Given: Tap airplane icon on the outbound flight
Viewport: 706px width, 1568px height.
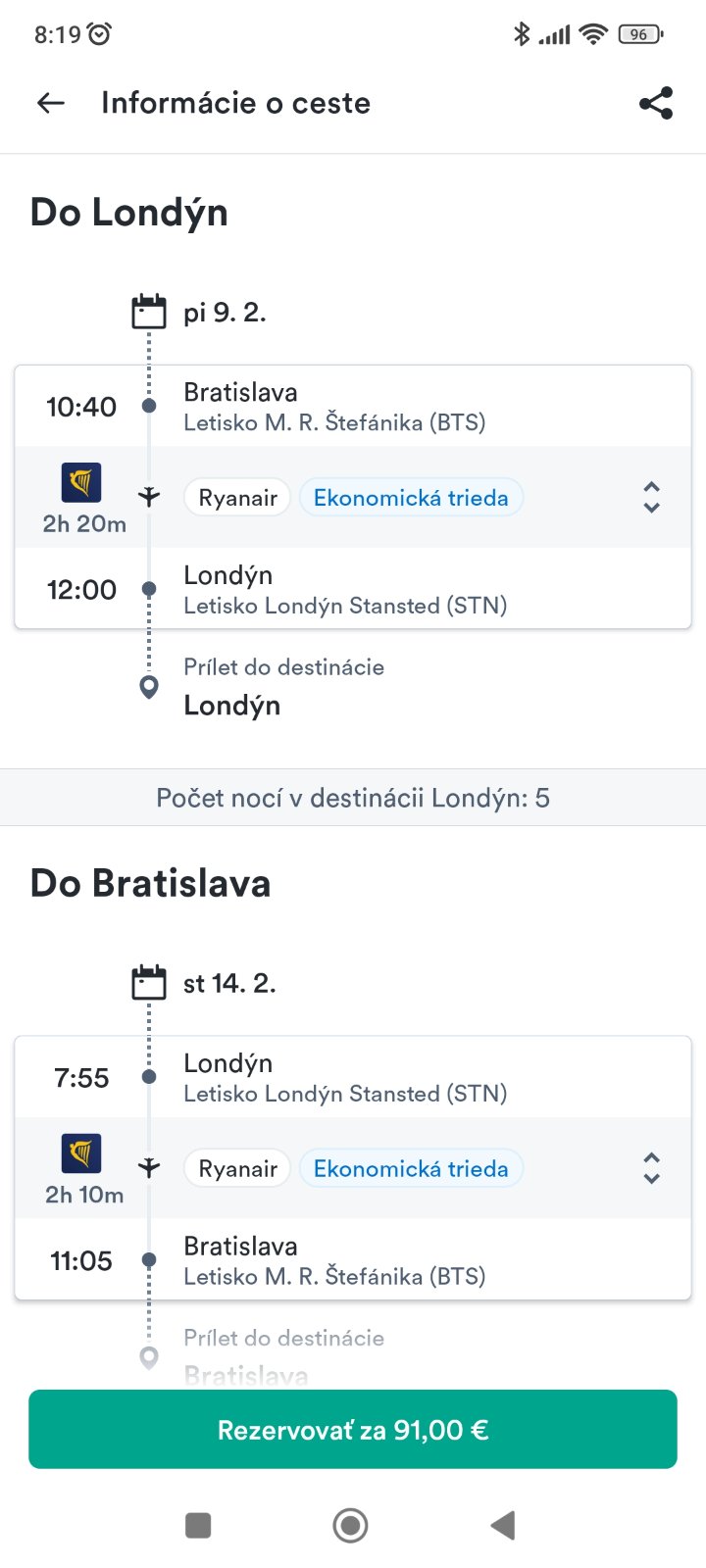Looking at the screenshot, I should point(149,497).
